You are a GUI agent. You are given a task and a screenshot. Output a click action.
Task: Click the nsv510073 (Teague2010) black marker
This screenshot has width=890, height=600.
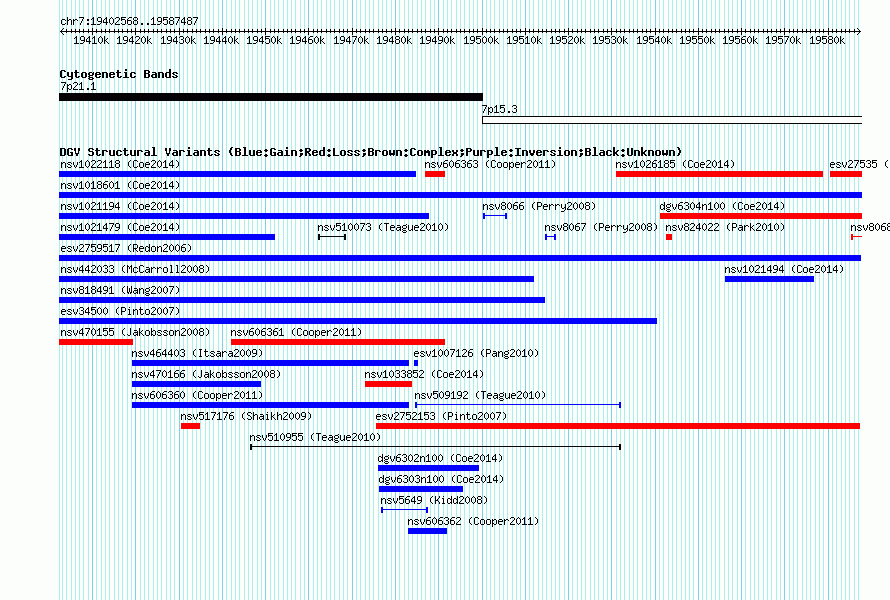pyautogui.click(x=332, y=237)
